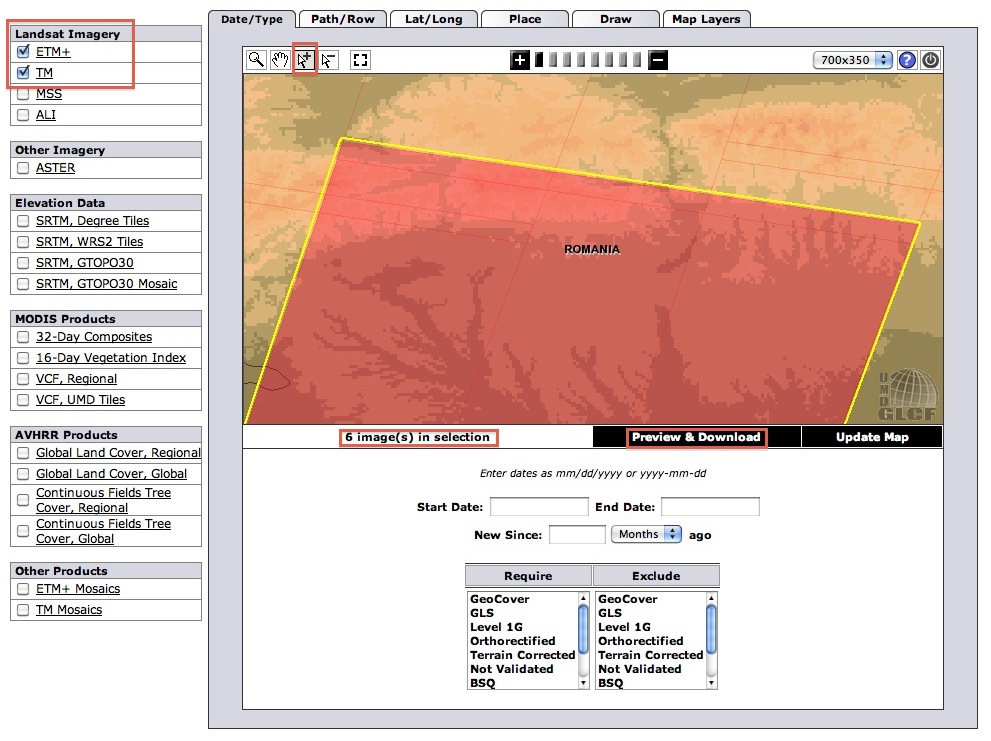Image resolution: width=991 pixels, height=741 pixels.
Task: Check SRTM, Degree Tiles checkbox
Action: click(23, 221)
